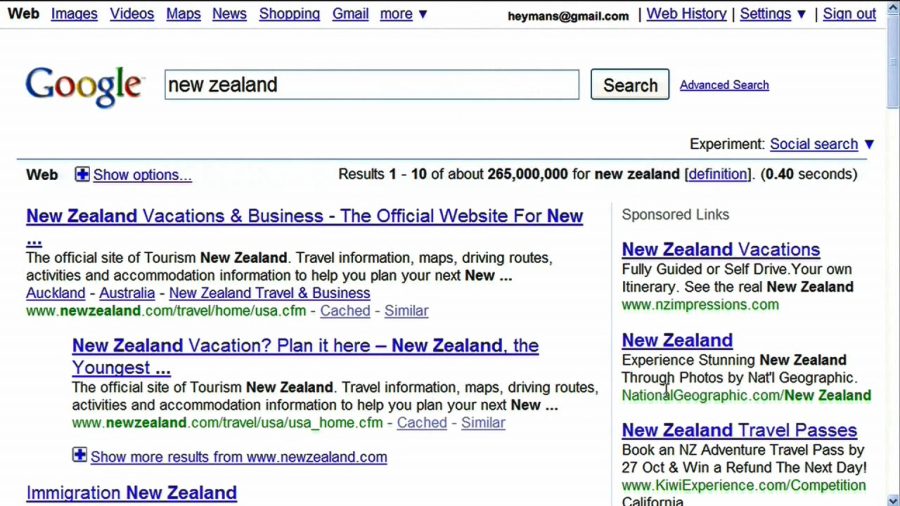
Task: Open New Zealand Travel Passes ad
Action: [739, 430]
